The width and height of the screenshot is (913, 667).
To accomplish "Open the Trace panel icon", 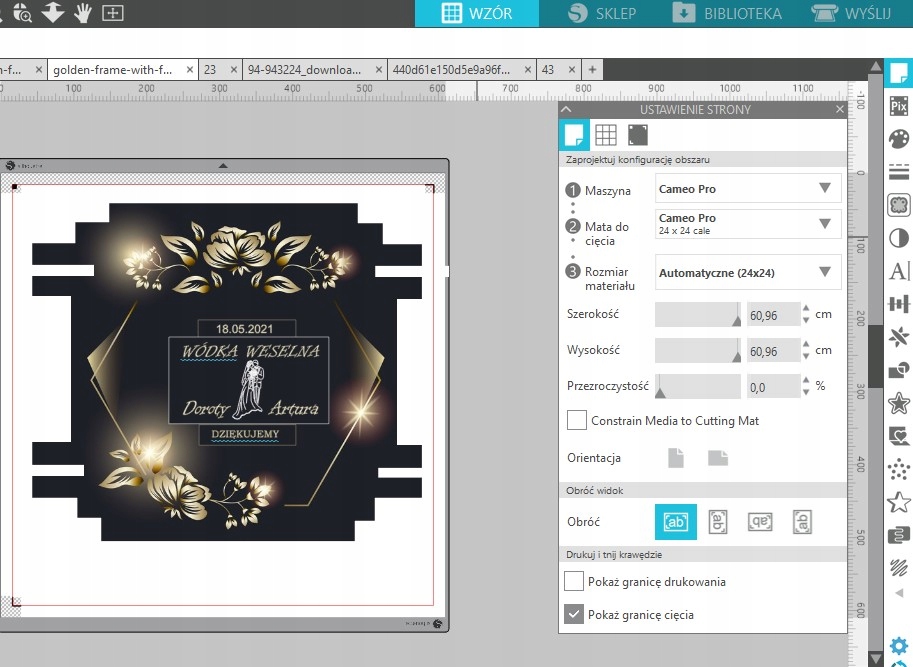I will click(x=898, y=205).
